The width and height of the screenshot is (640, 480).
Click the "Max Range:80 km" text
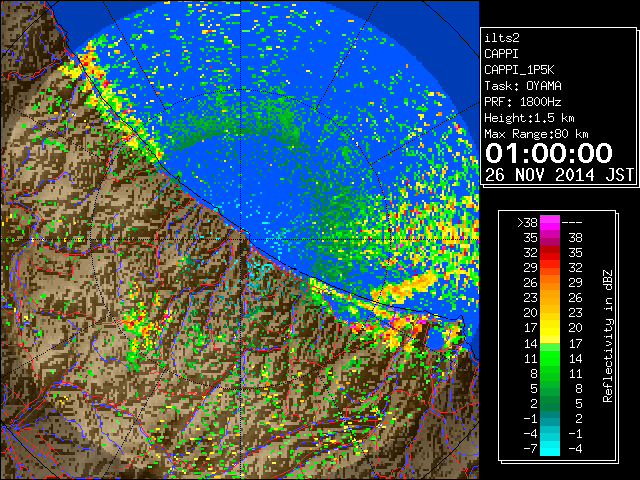536,134
